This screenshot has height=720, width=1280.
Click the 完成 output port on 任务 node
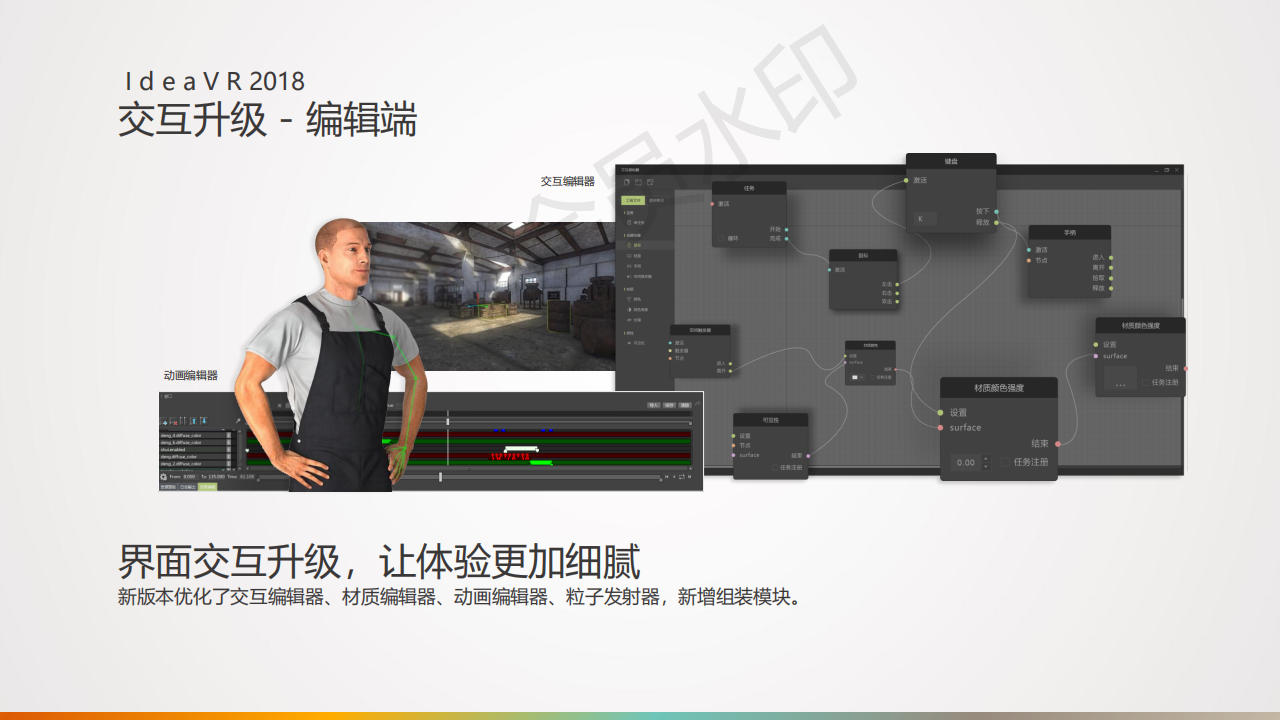786,239
